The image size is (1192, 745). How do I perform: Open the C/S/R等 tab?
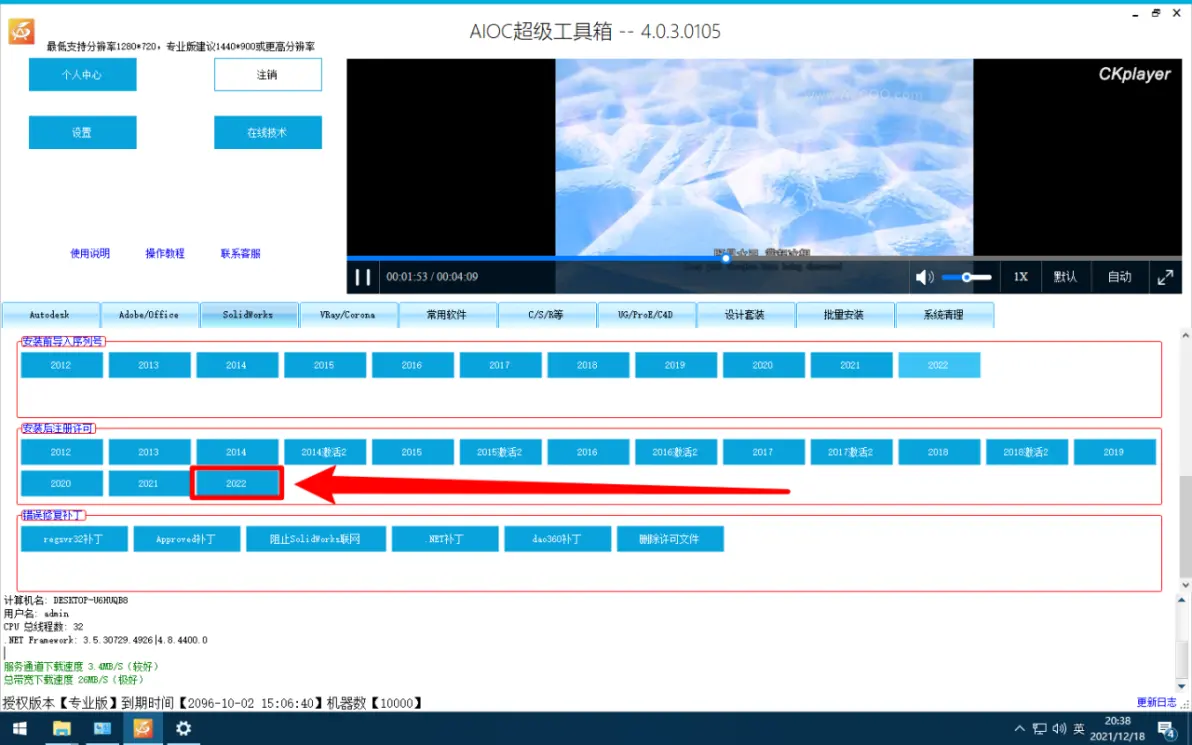546,315
